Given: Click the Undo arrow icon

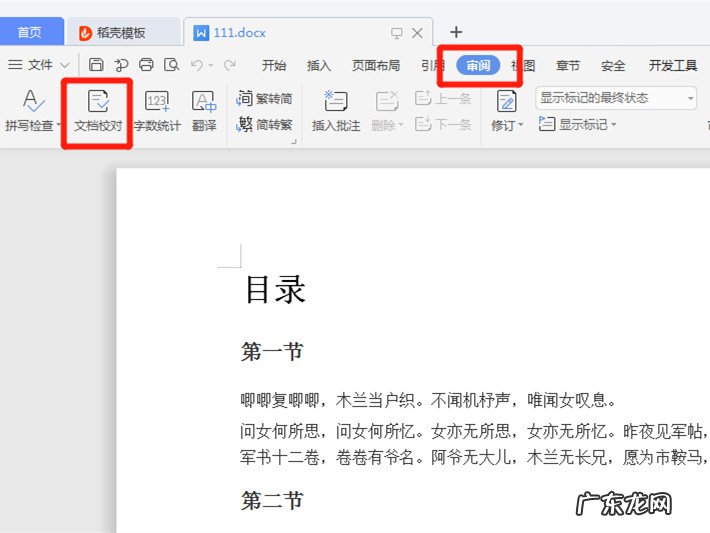Looking at the screenshot, I should click(x=197, y=65).
